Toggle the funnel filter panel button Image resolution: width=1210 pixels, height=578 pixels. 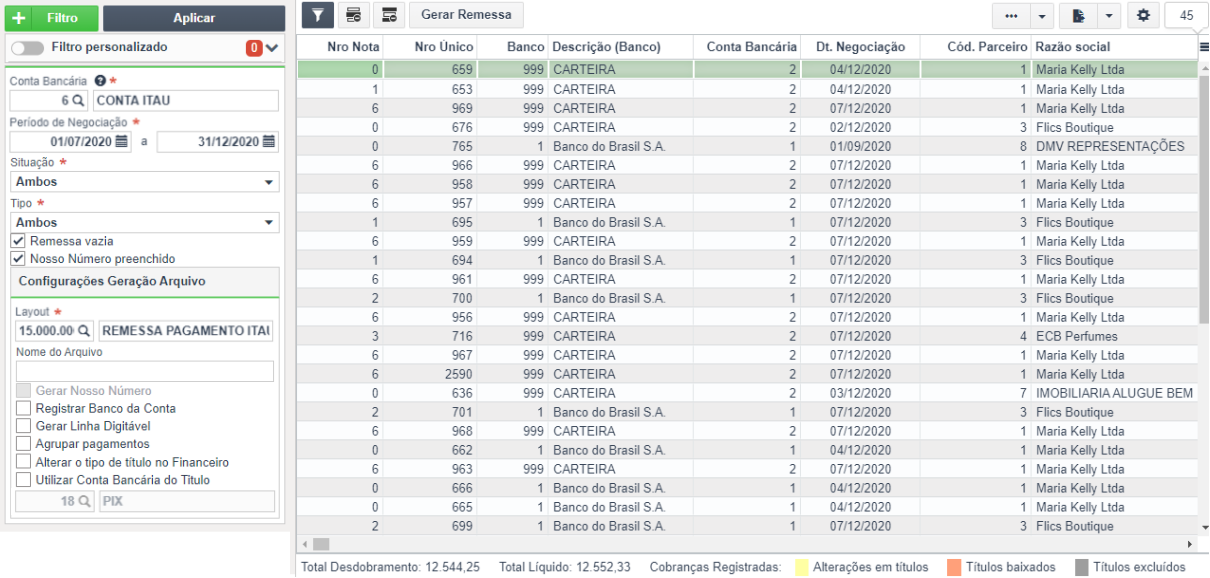click(318, 15)
